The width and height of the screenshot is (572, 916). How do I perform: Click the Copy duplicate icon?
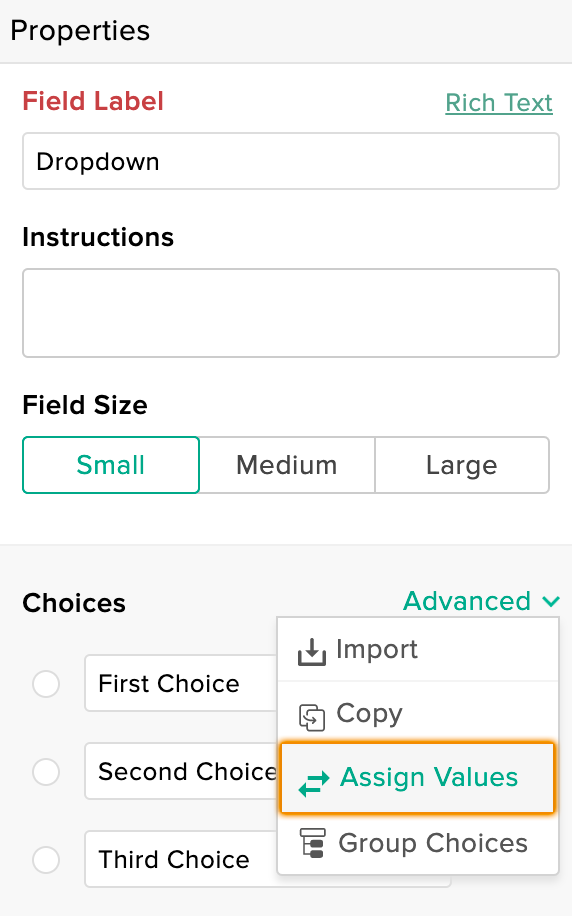pos(311,717)
